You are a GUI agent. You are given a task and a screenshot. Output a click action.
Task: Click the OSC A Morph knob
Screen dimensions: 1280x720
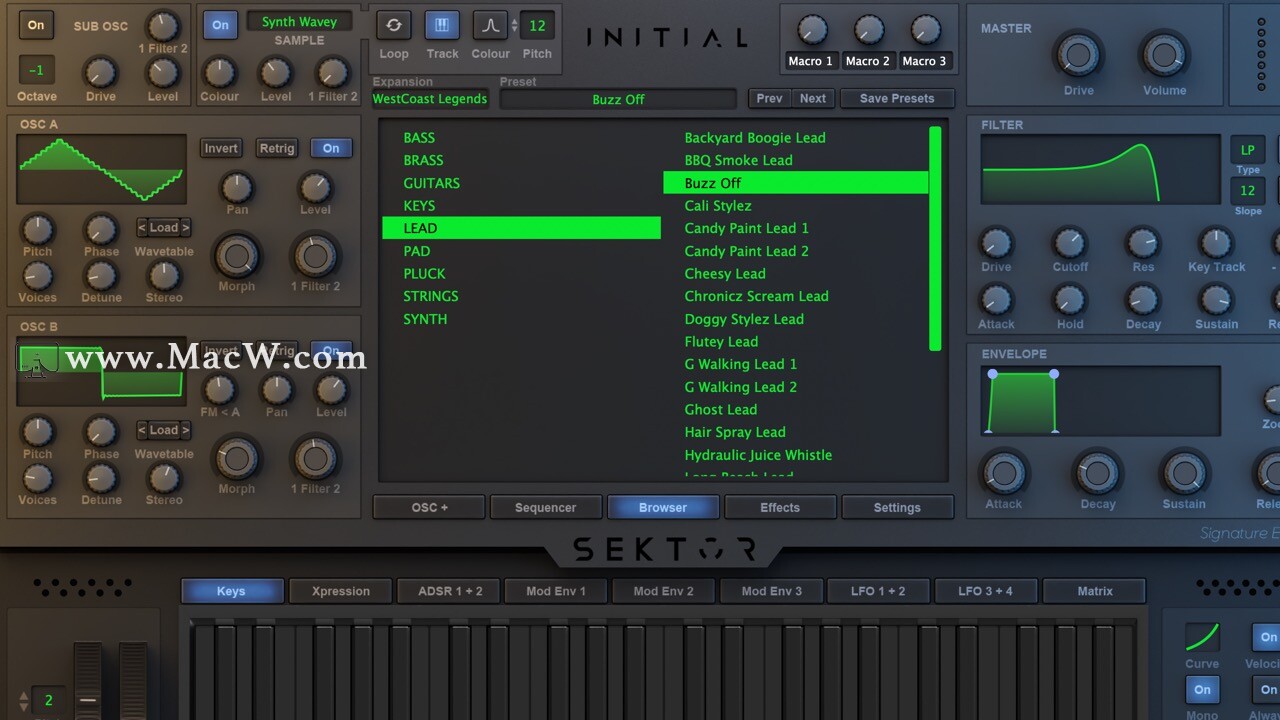point(237,256)
